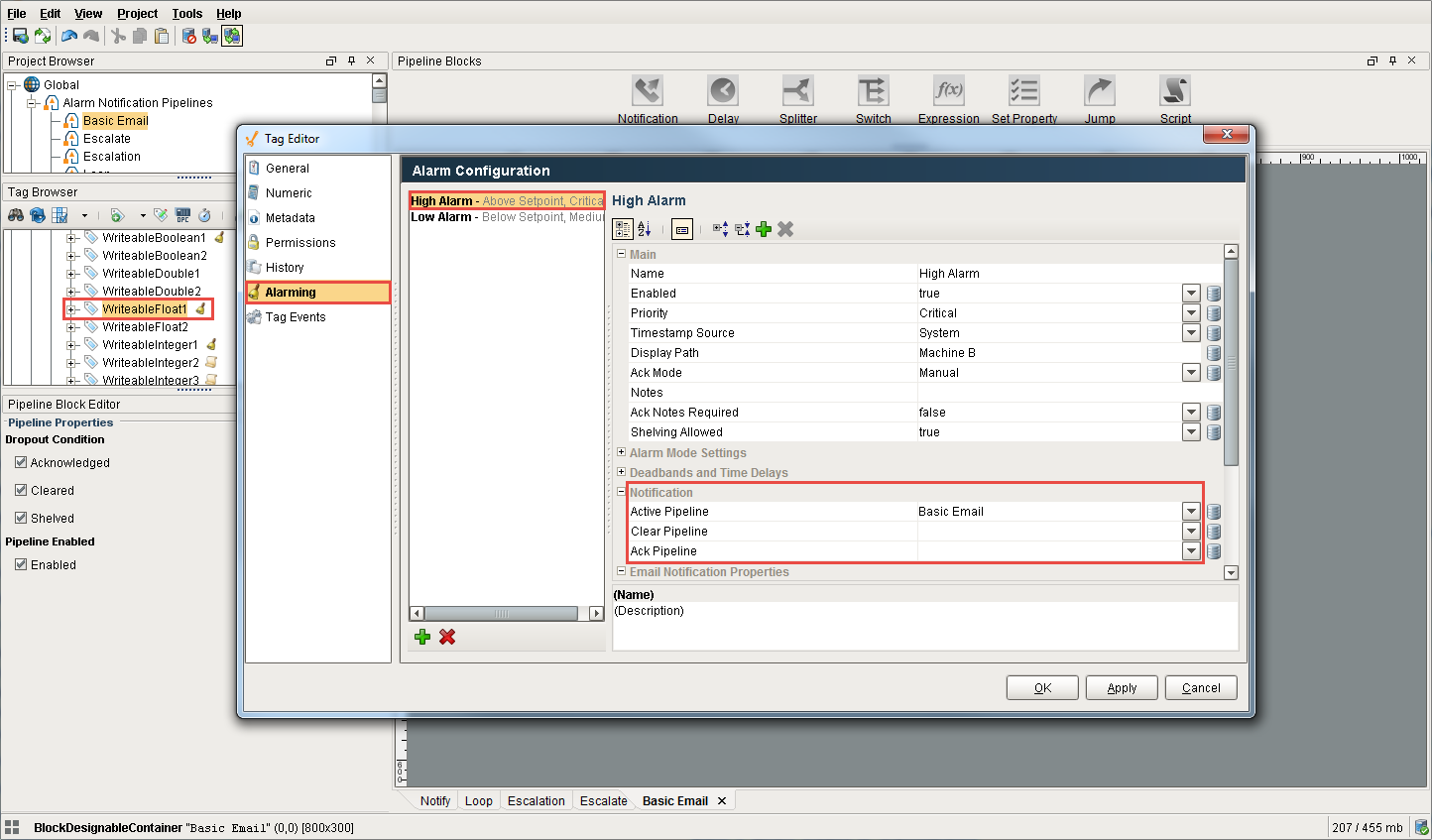Click the expand all properties icon
This screenshot has height=840, width=1432.
pyautogui.click(x=721, y=229)
